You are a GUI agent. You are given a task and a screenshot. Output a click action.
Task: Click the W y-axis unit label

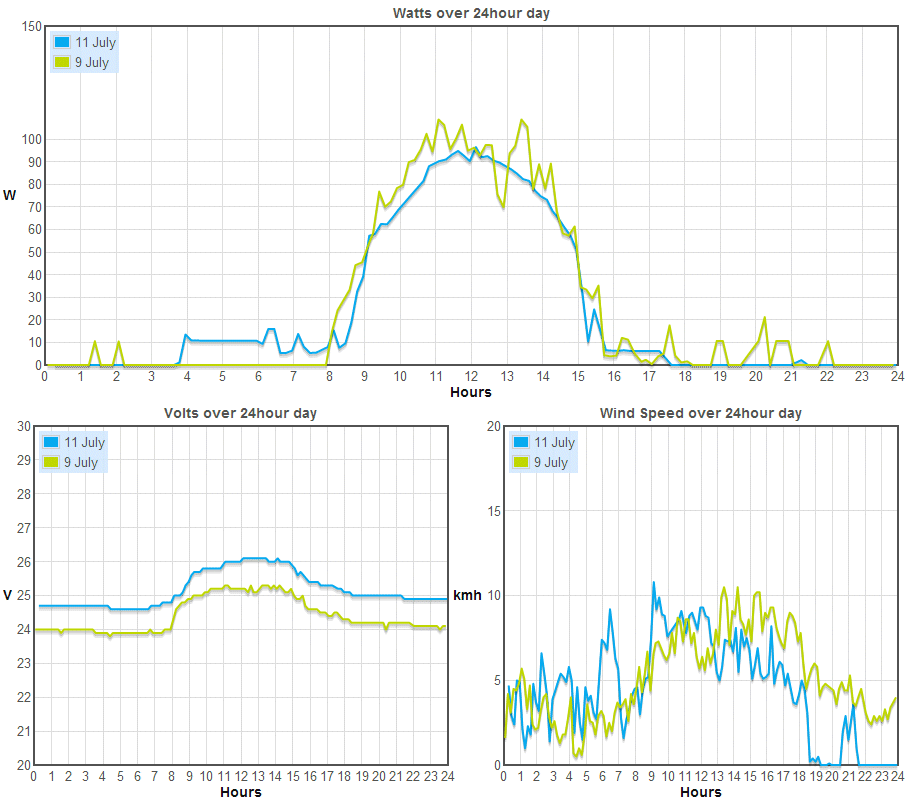click(x=10, y=195)
